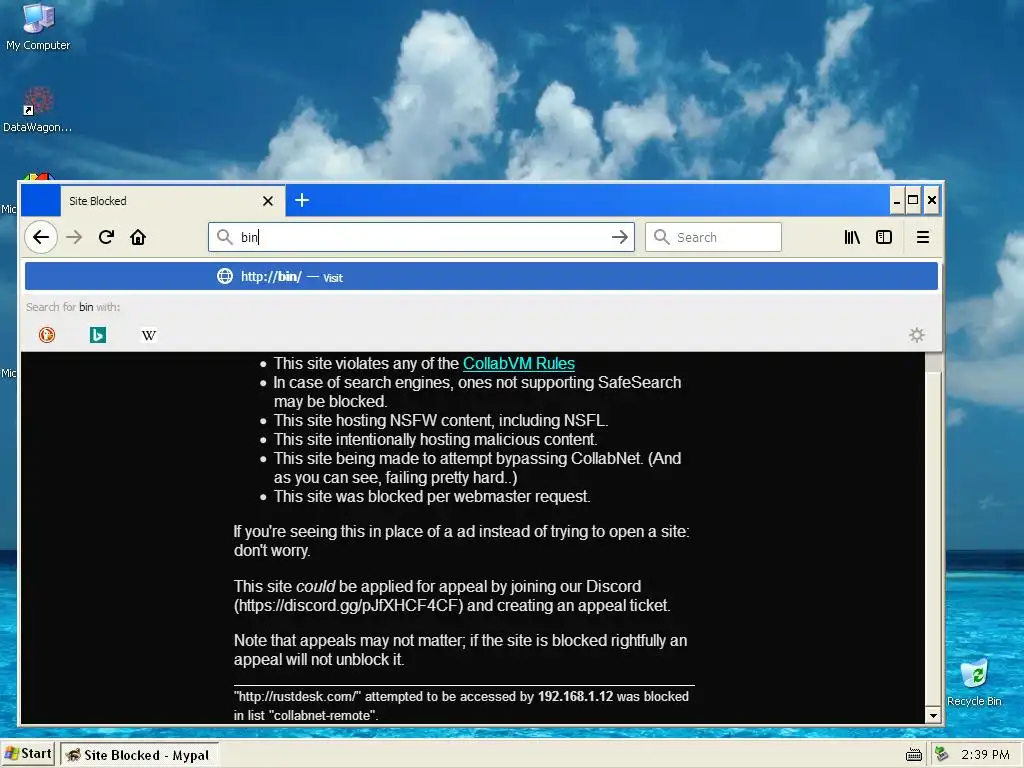Click the 2:39 PM system clock
Image resolution: width=1024 pixels, height=768 pixels.
985,755
